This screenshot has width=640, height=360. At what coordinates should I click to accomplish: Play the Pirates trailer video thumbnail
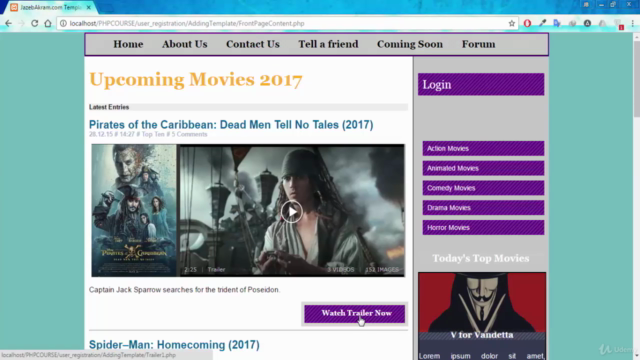coord(291,211)
